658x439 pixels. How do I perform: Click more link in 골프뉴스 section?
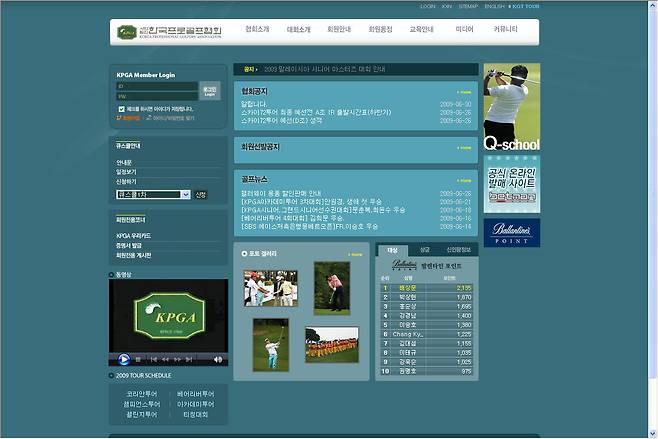pos(464,182)
